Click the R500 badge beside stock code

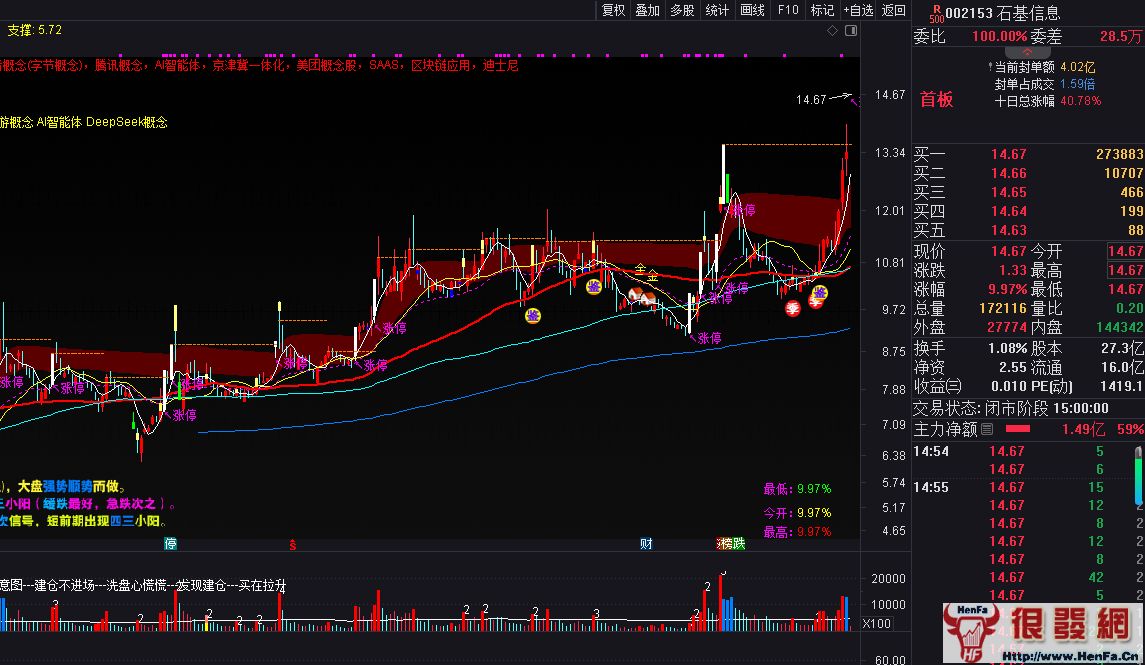pos(935,13)
